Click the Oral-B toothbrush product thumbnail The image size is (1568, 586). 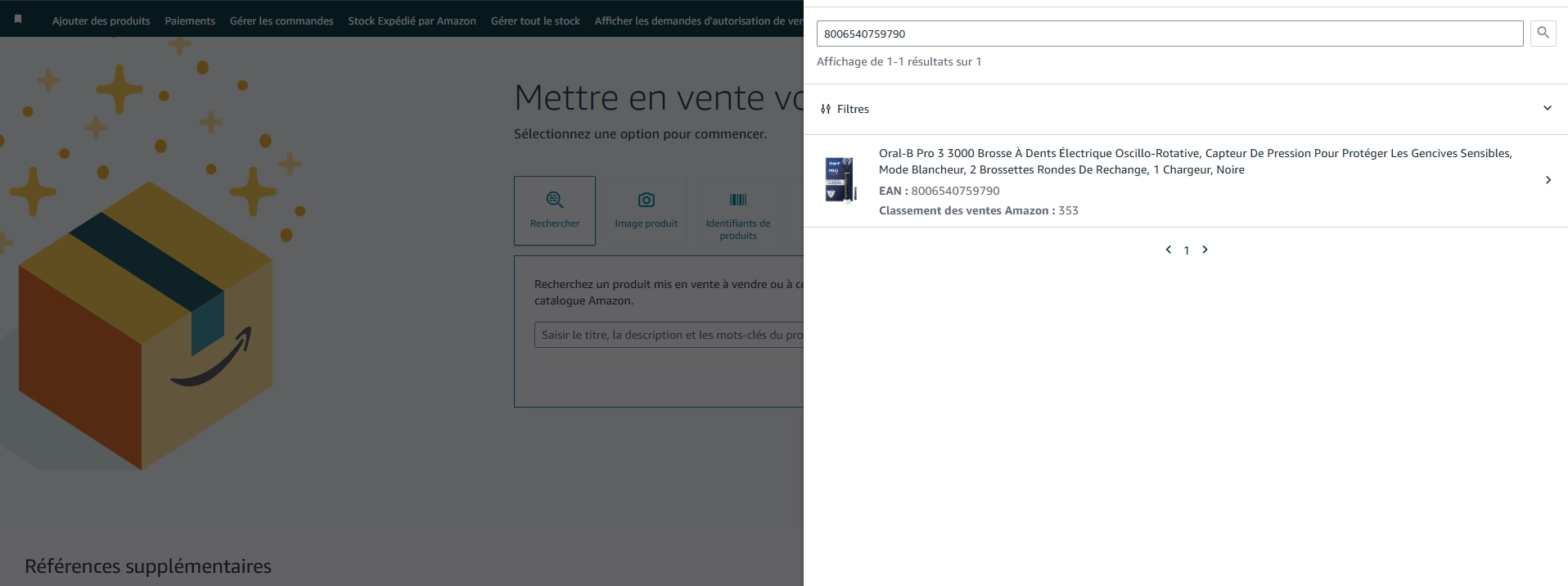click(x=840, y=180)
